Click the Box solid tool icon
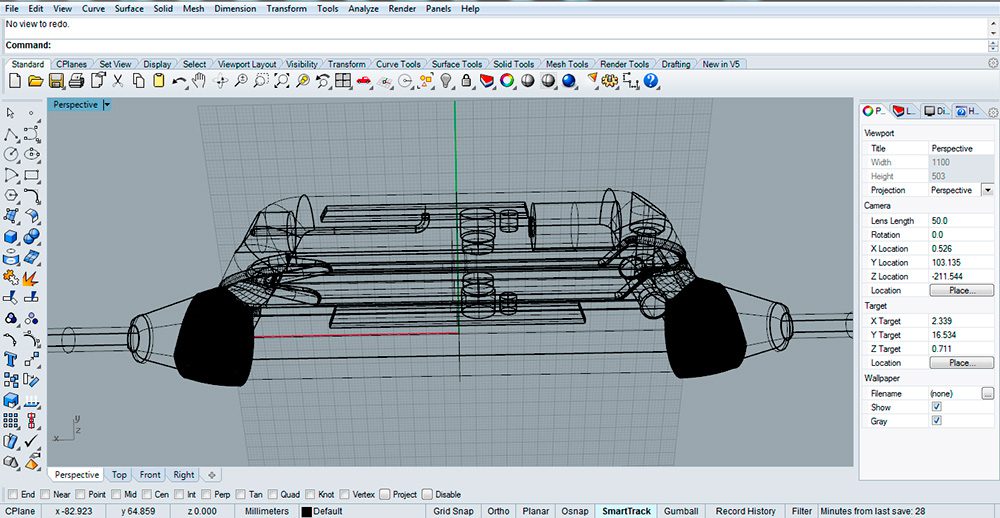The height and width of the screenshot is (518, 1000). point(11,237)
